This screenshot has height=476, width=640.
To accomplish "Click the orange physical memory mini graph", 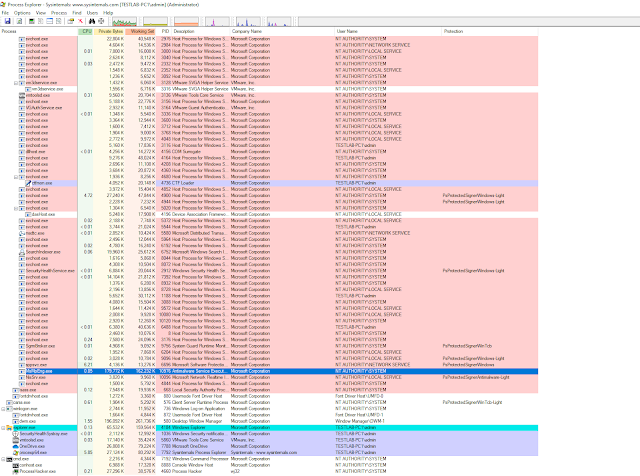I will click(x=186, y=21).
